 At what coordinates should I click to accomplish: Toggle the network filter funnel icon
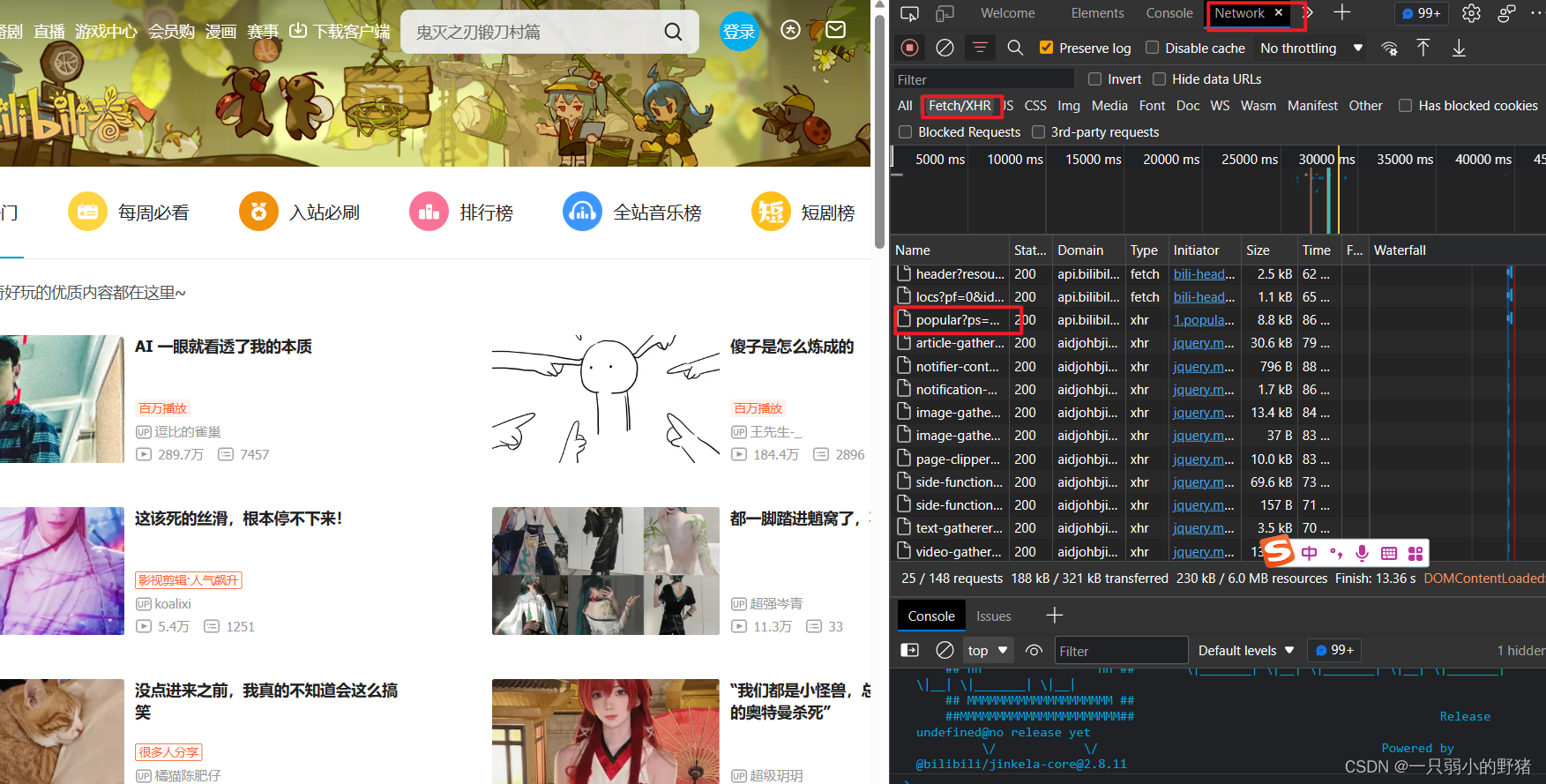coord(980,48)
